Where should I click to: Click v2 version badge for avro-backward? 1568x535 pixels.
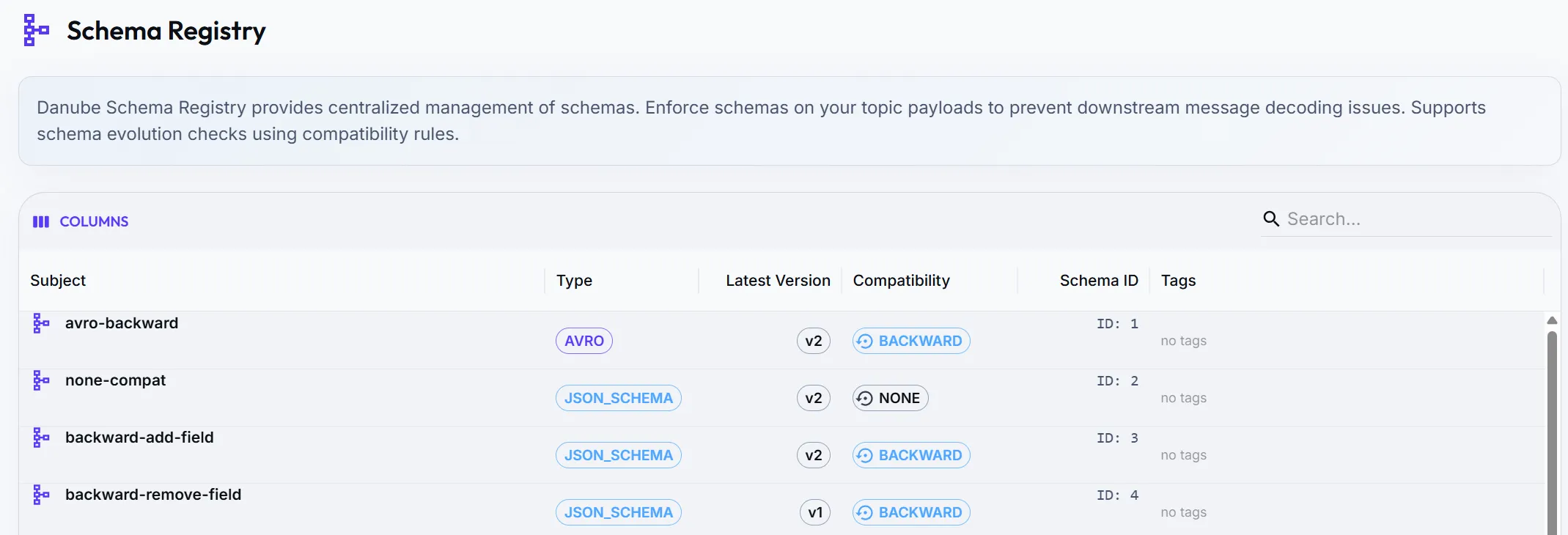(814, 341)
